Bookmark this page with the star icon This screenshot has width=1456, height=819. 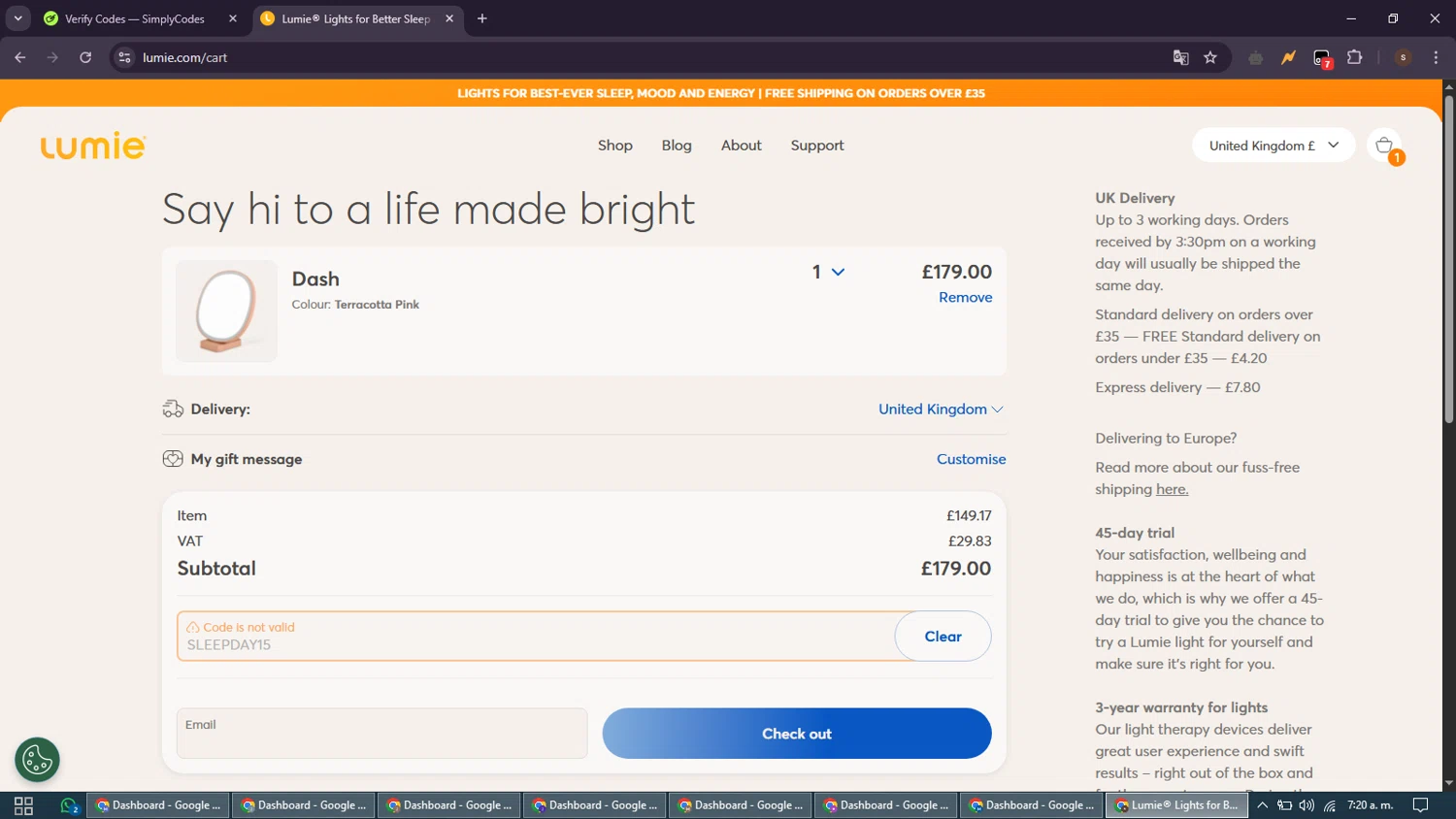[x=1210, y=57]
